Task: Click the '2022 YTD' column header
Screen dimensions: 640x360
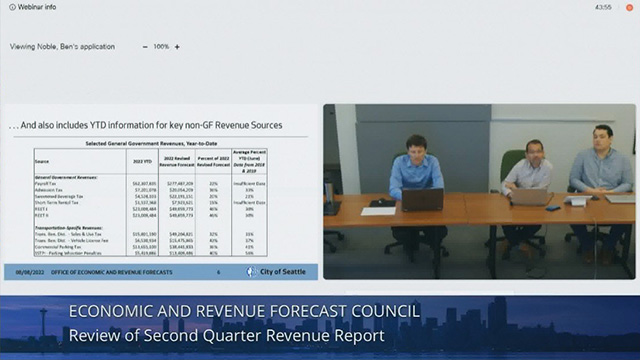Action: tap(142, 162)
